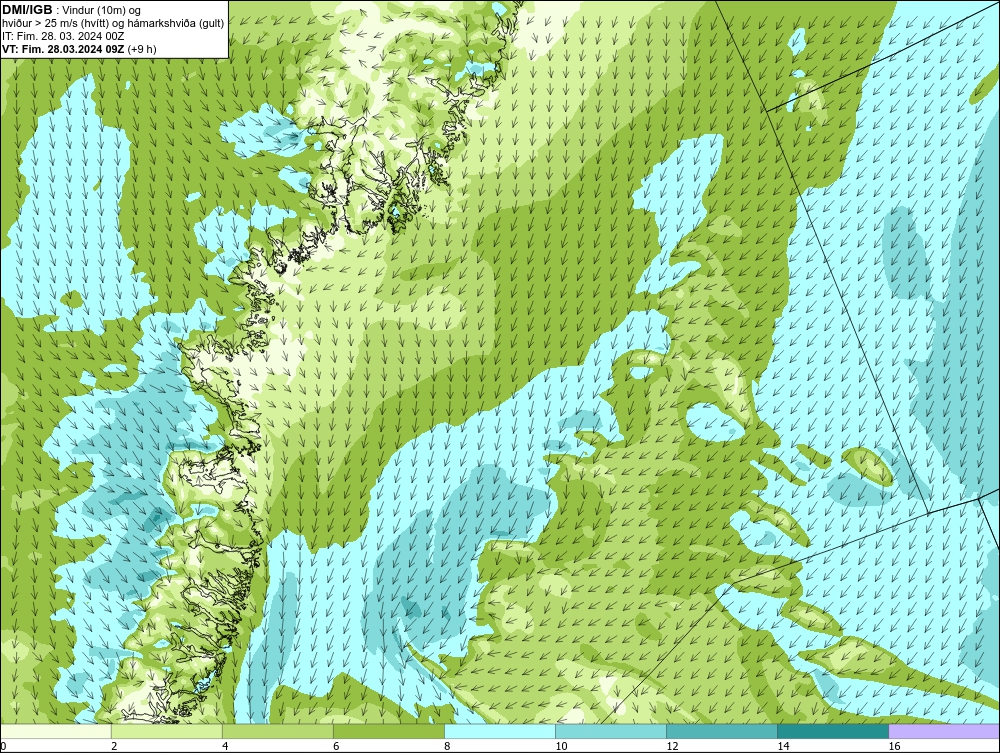
Task: Click the valid time line 'VT: Fim. 28.03.2024 09Z'
Action: tap(64, 49)
